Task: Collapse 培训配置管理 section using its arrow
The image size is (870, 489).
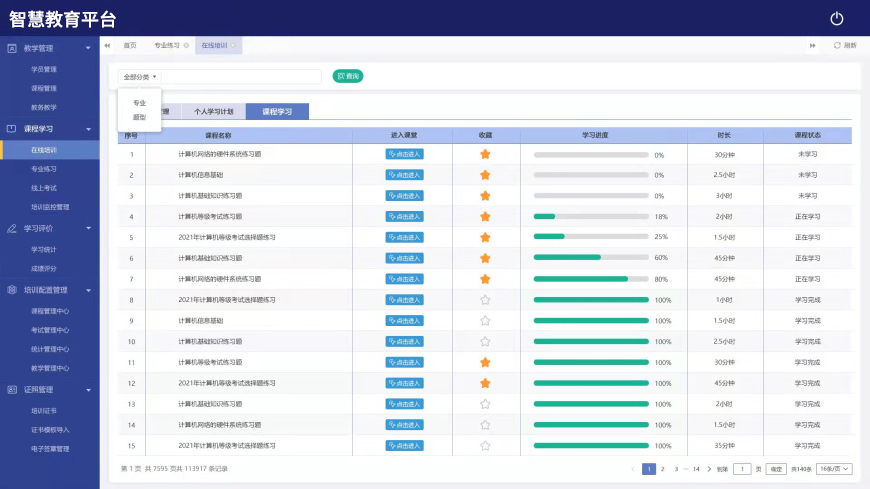Action: coord(88,290)
